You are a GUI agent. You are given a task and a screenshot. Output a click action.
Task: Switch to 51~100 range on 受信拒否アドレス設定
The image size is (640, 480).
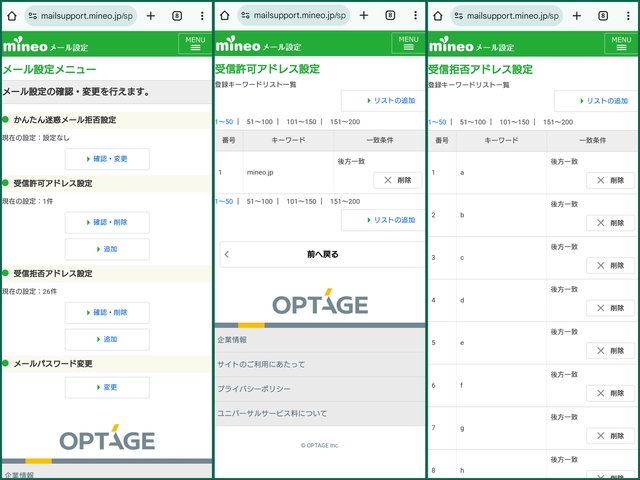tap(473, 122)
